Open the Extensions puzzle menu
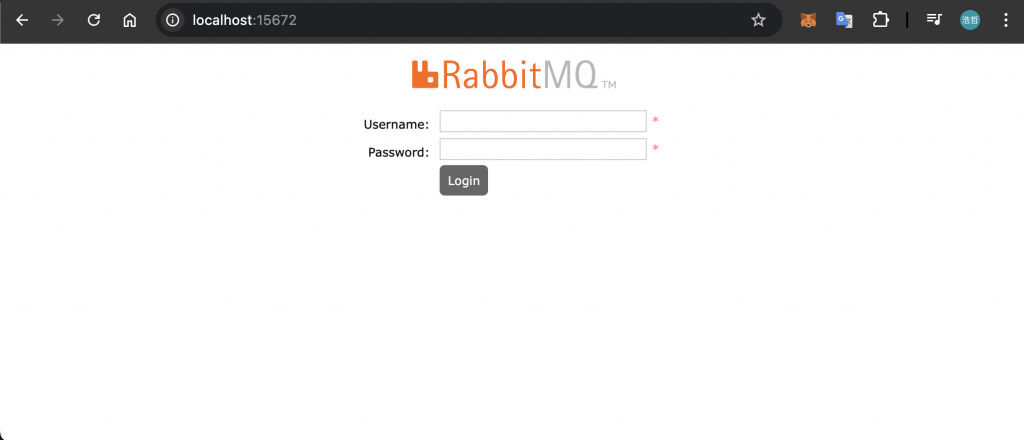This screenshot has height=440, width=1024. tap(880, 20)
